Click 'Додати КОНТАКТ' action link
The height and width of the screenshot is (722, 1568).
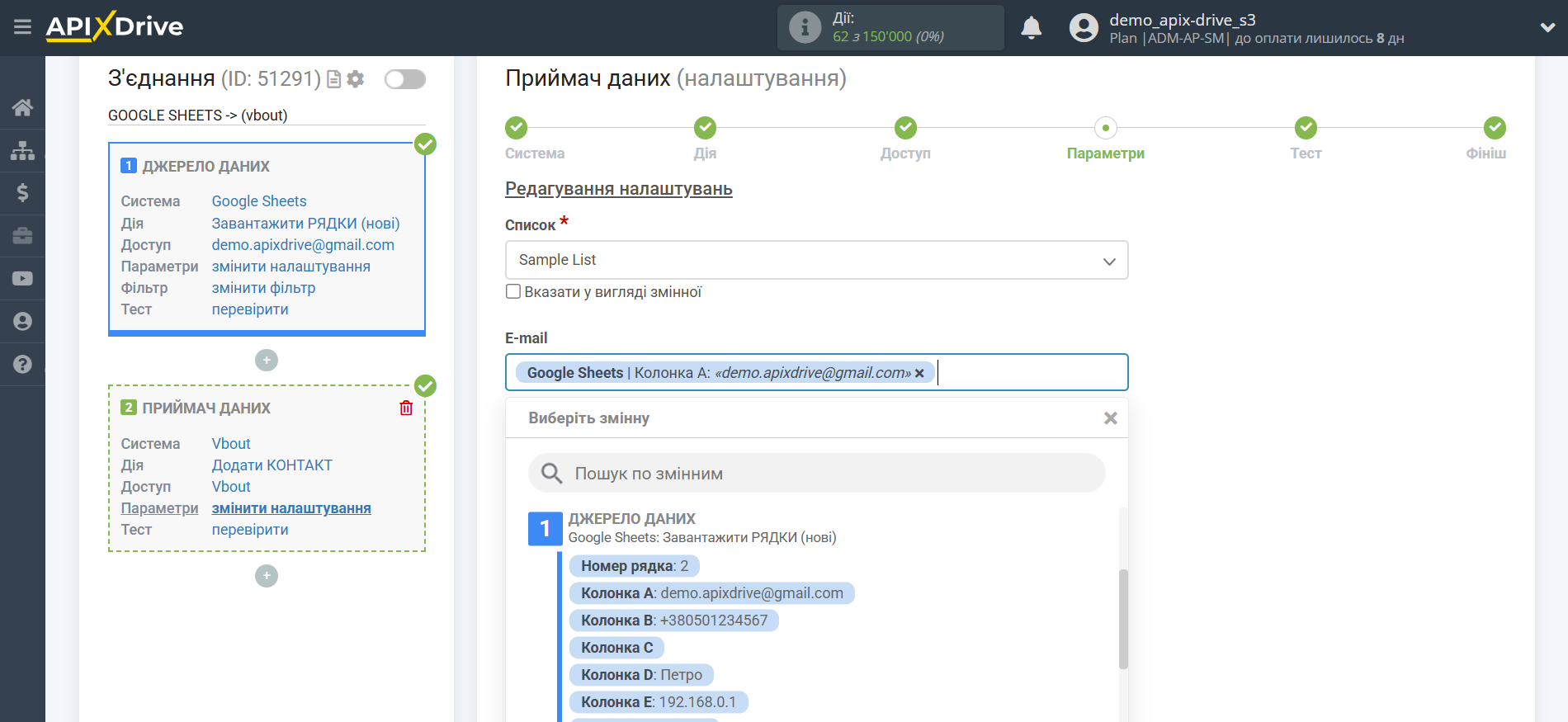point(272,465)
